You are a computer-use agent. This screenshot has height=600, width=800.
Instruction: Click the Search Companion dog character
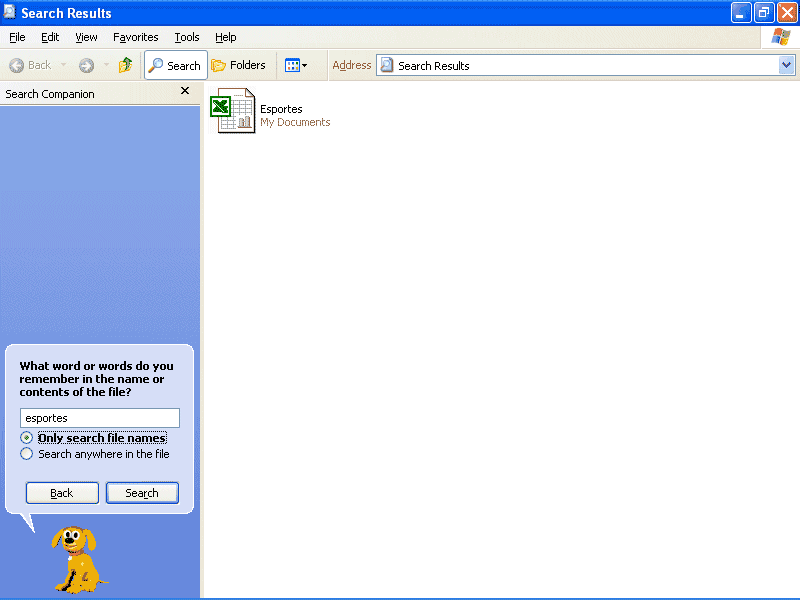coord(77,558)
